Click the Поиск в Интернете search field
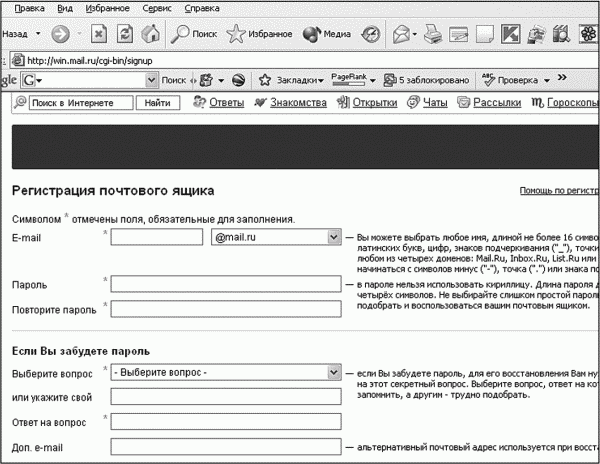 (81, 103)
